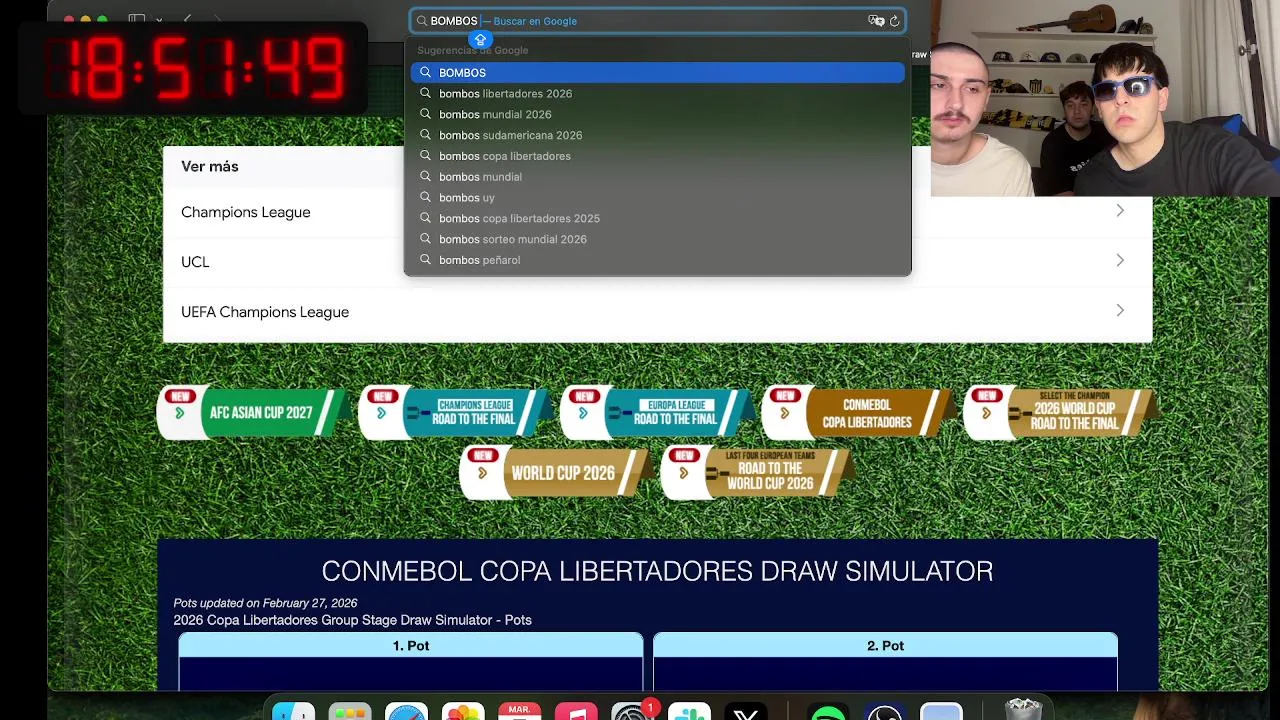Viewport: 1280px width, 720px height.
Task: Open the AFC Asian Cup 2027 banner
Action: (252, 412)
